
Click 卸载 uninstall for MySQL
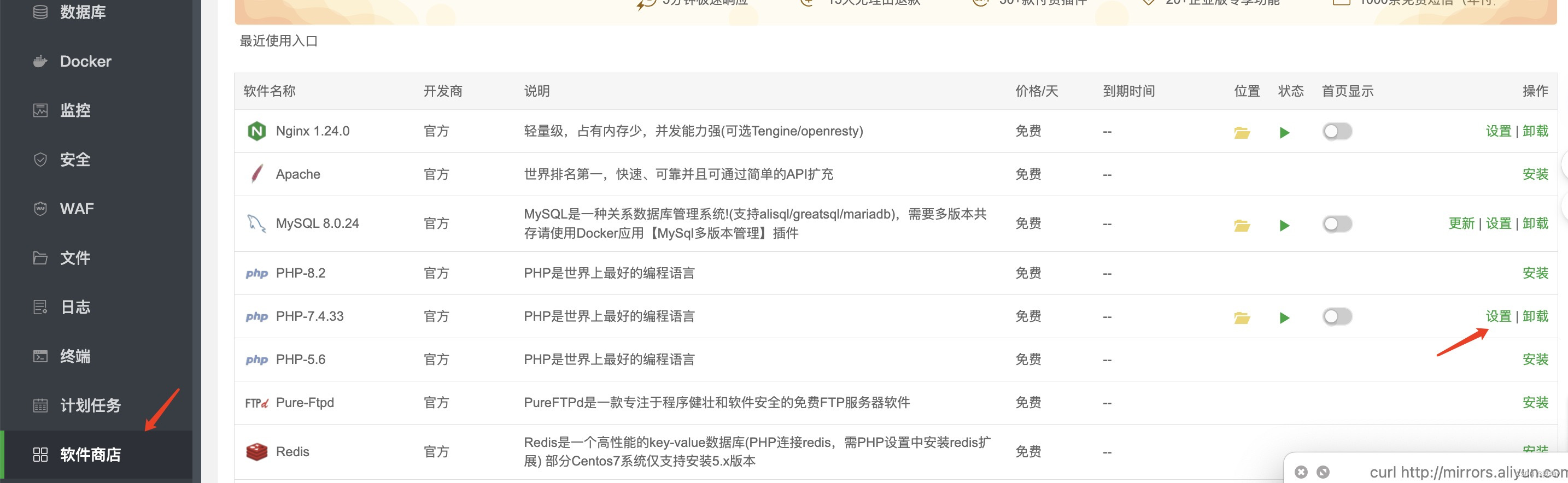pyautogui.click(x=1535, y=224)
